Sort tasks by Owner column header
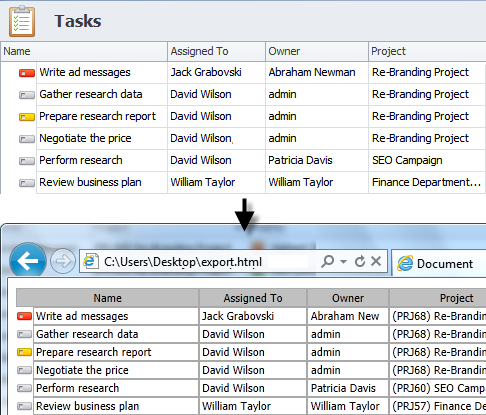 click(x=317, y=51)
